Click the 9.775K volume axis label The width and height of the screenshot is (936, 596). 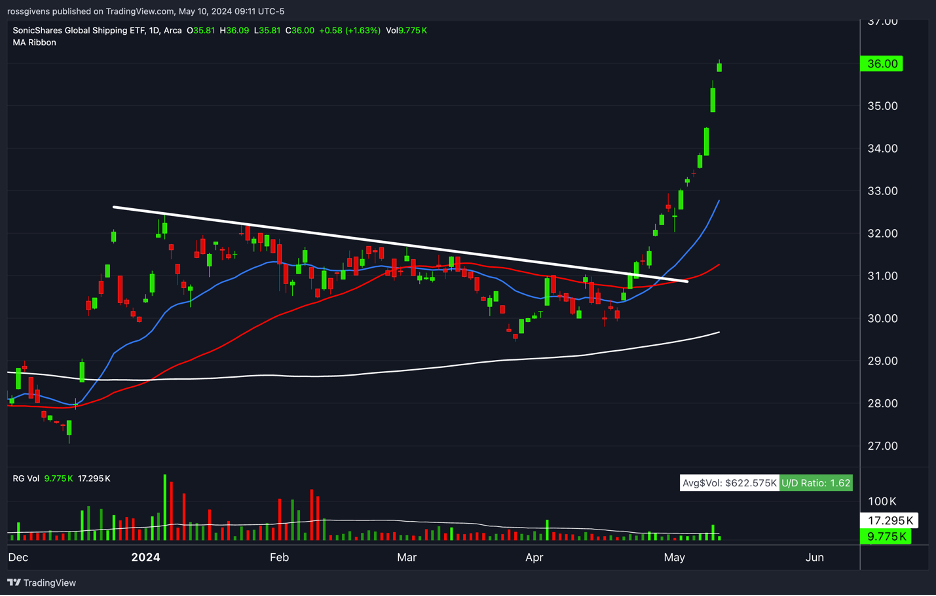point(885,537)
